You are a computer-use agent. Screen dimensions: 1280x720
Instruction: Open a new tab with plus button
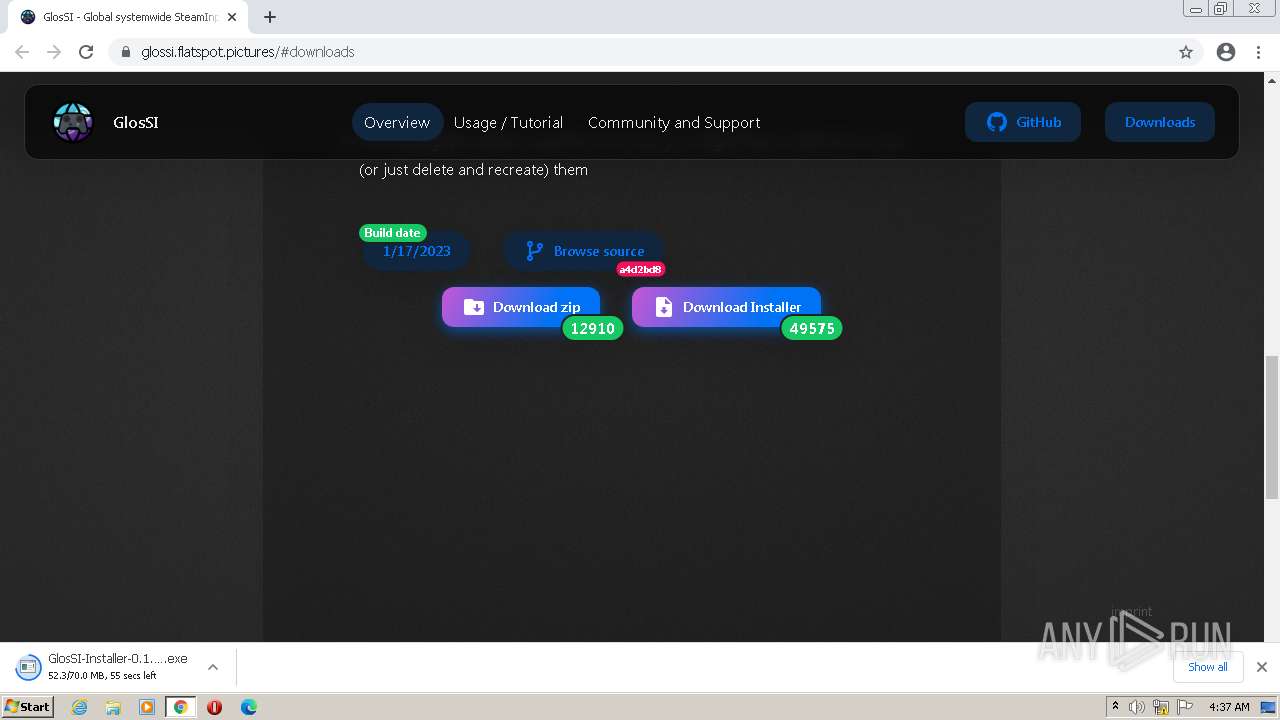270,17
